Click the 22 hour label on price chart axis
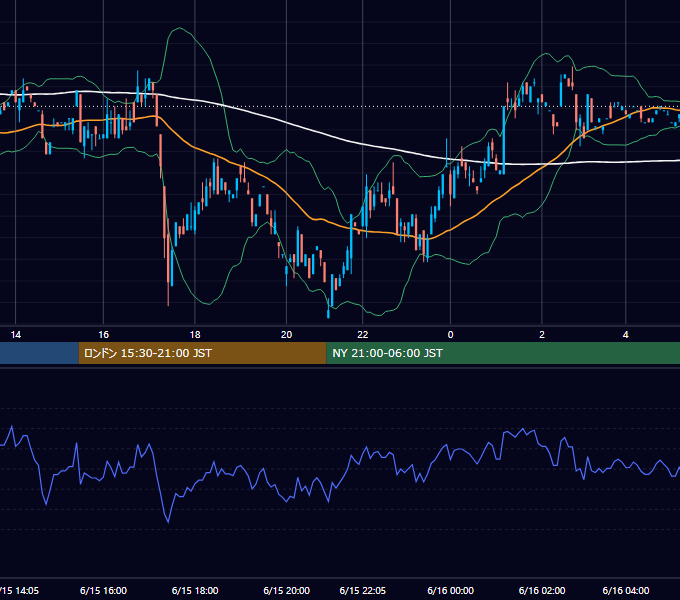 point(363,335)
